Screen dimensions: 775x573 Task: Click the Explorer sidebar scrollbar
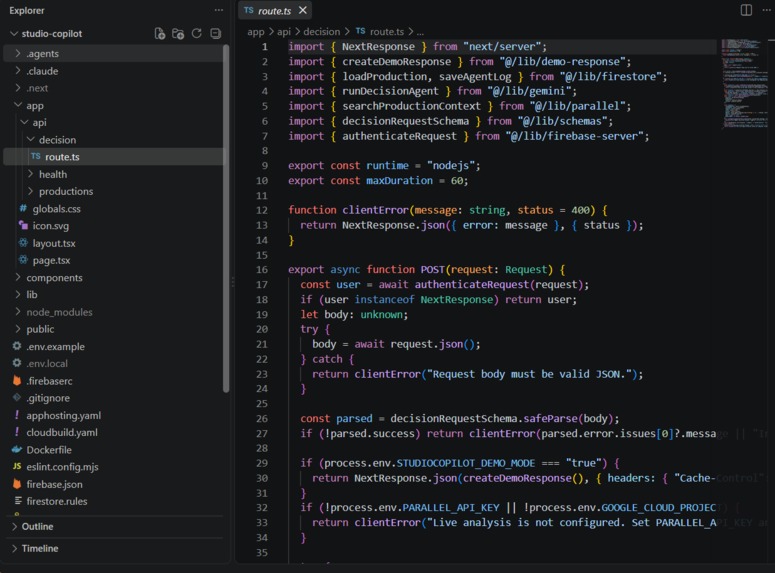[226, 218]
